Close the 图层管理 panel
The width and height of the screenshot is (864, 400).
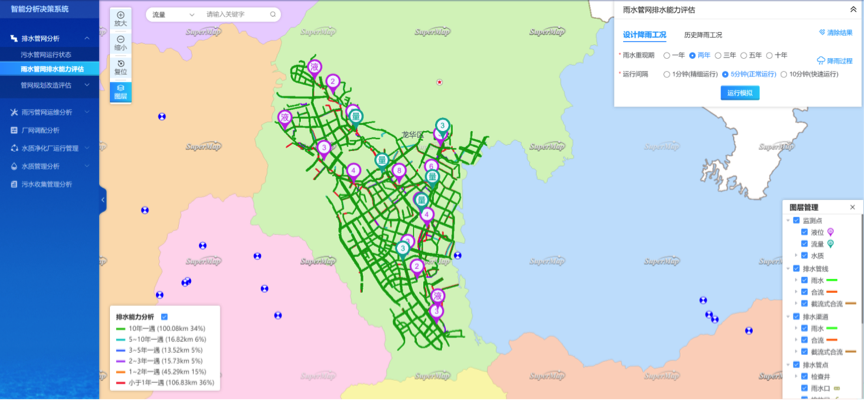click(853, 207)
